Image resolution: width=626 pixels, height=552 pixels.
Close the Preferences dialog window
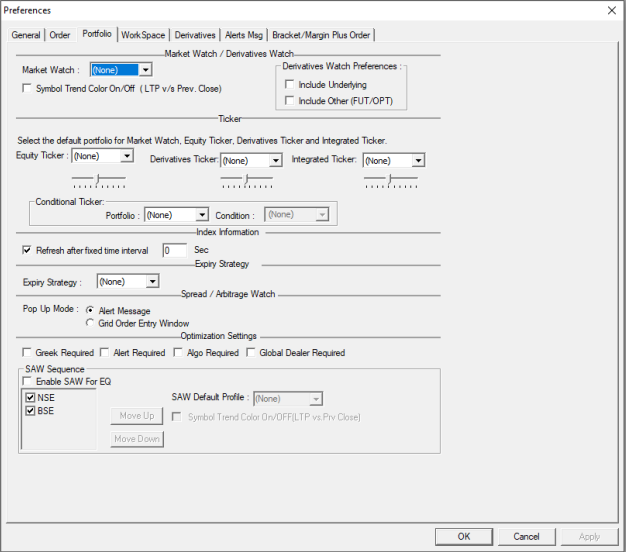611,10
